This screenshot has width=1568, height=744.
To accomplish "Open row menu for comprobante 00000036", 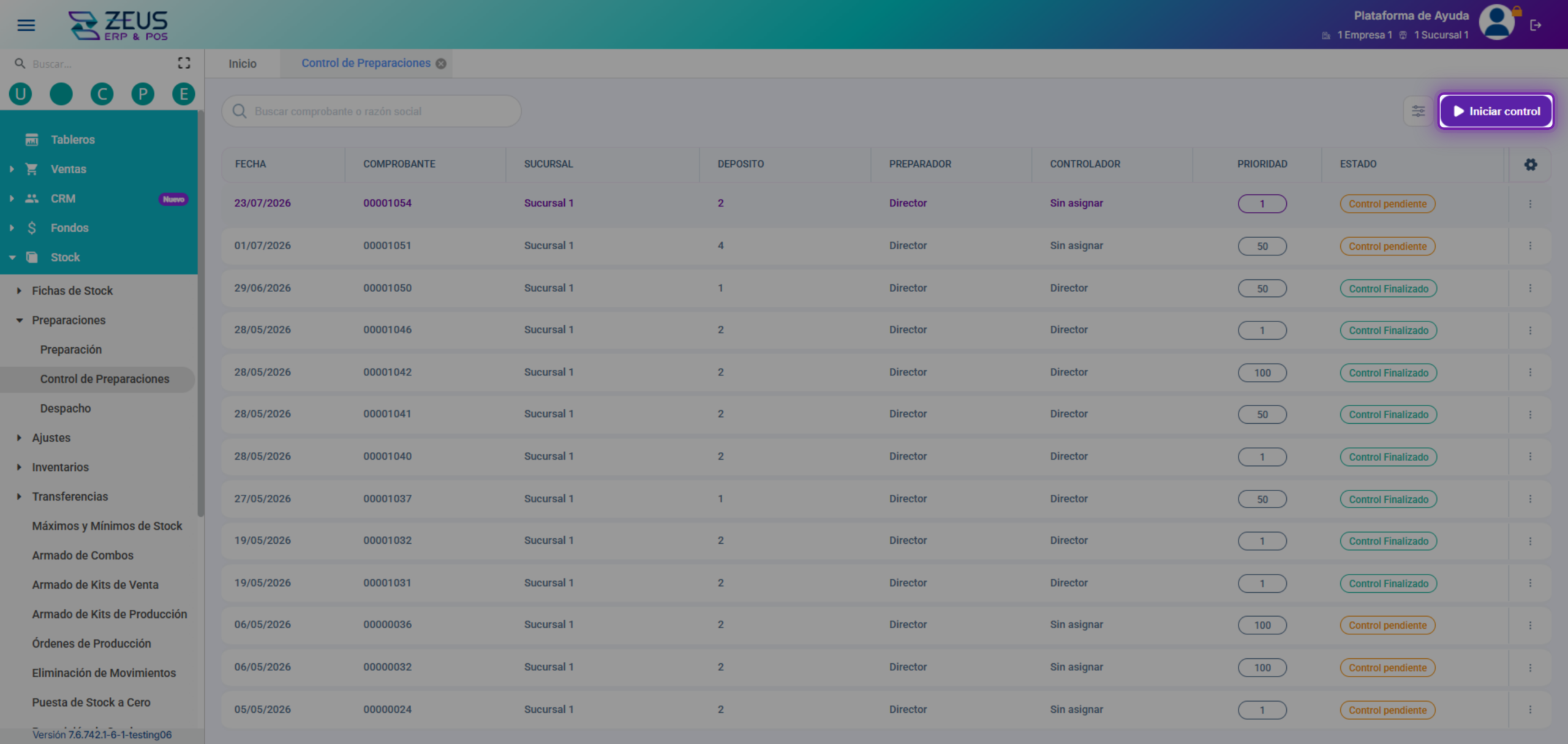I will pyautogui.click(x=1530, y=625).
